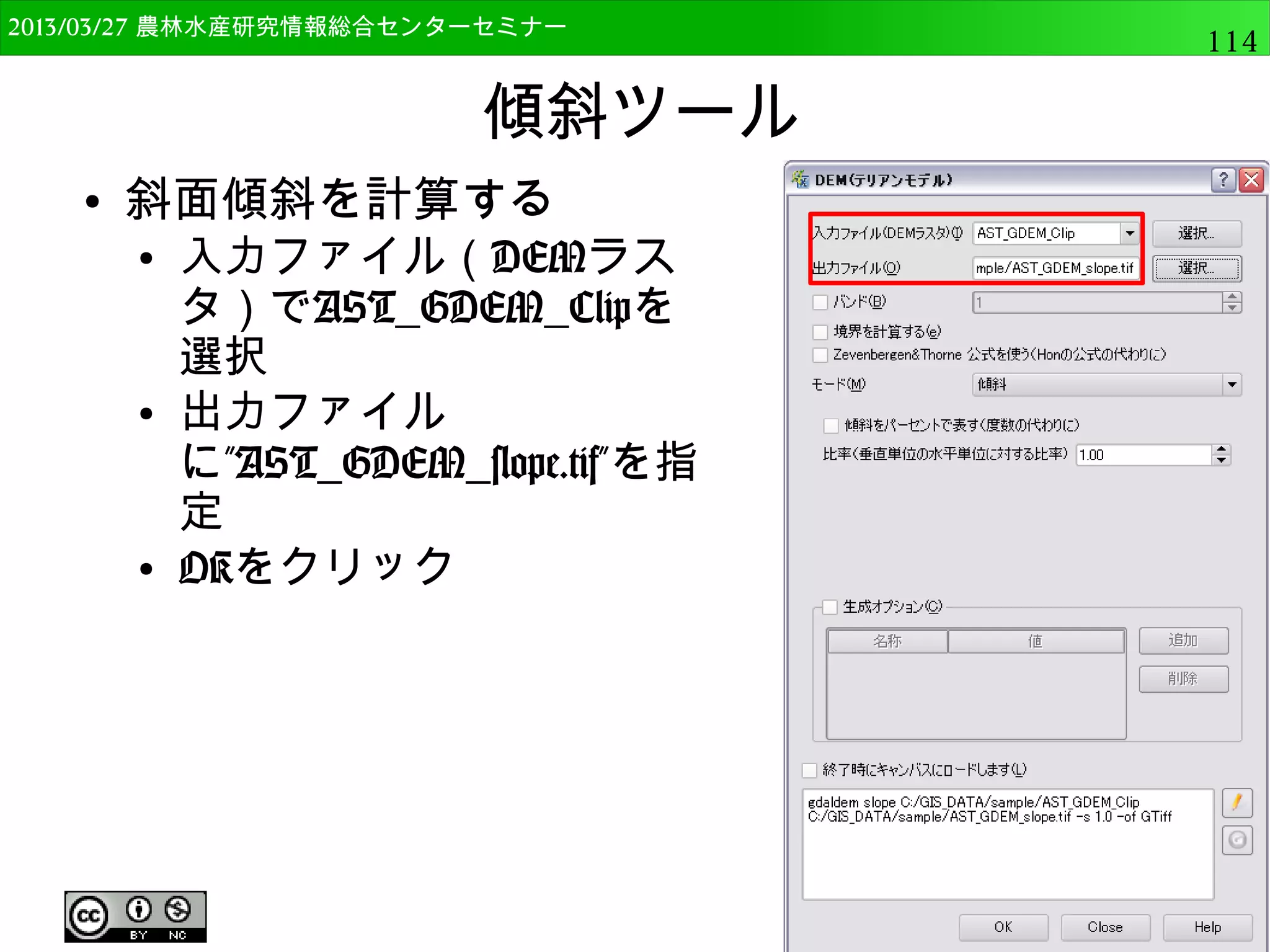Viewport: 1270px width, 952px height.
Task: Click the QGIS icon in the DEM title bar
Action: tap(800, 179)
